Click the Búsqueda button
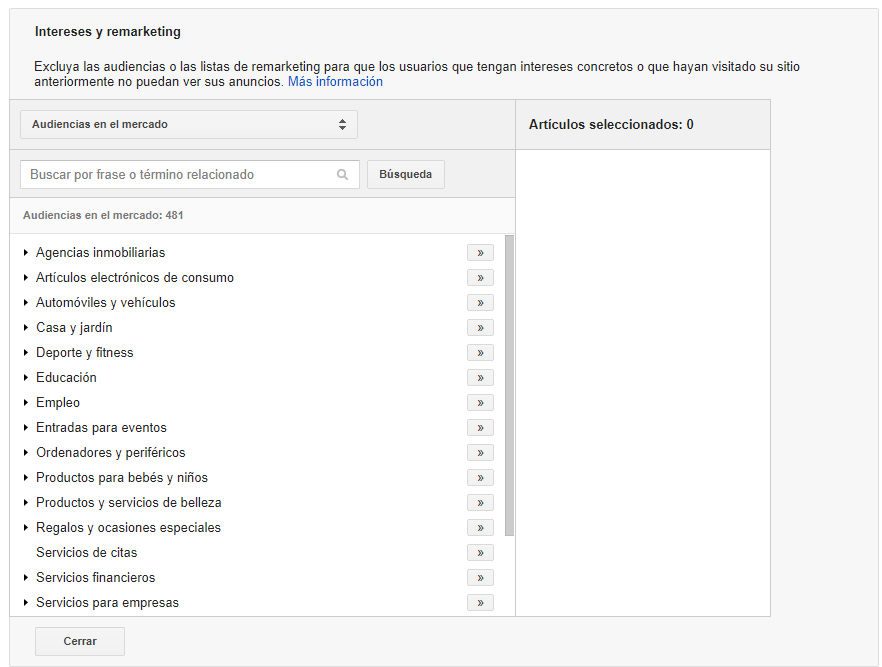 [405, 175]
